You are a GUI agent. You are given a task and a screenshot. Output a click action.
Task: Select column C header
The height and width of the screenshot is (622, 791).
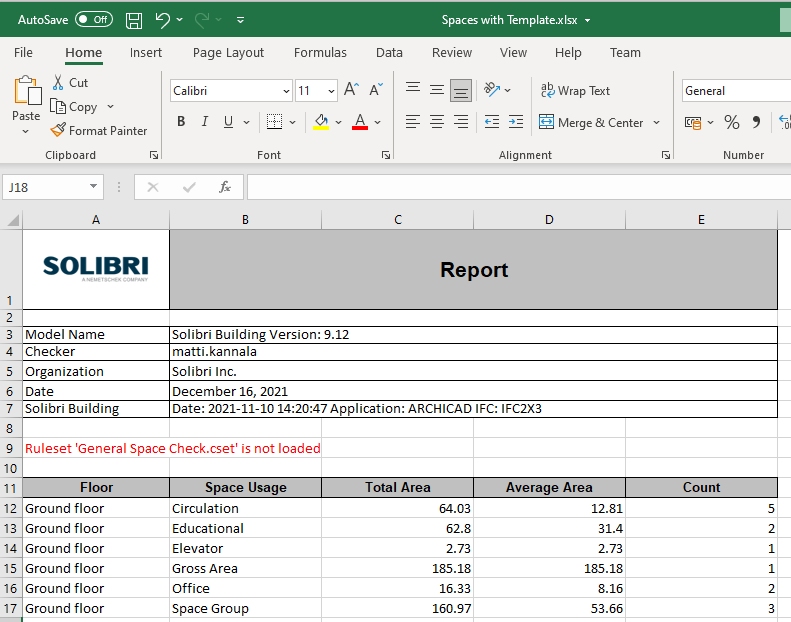[x=398, y=220]
